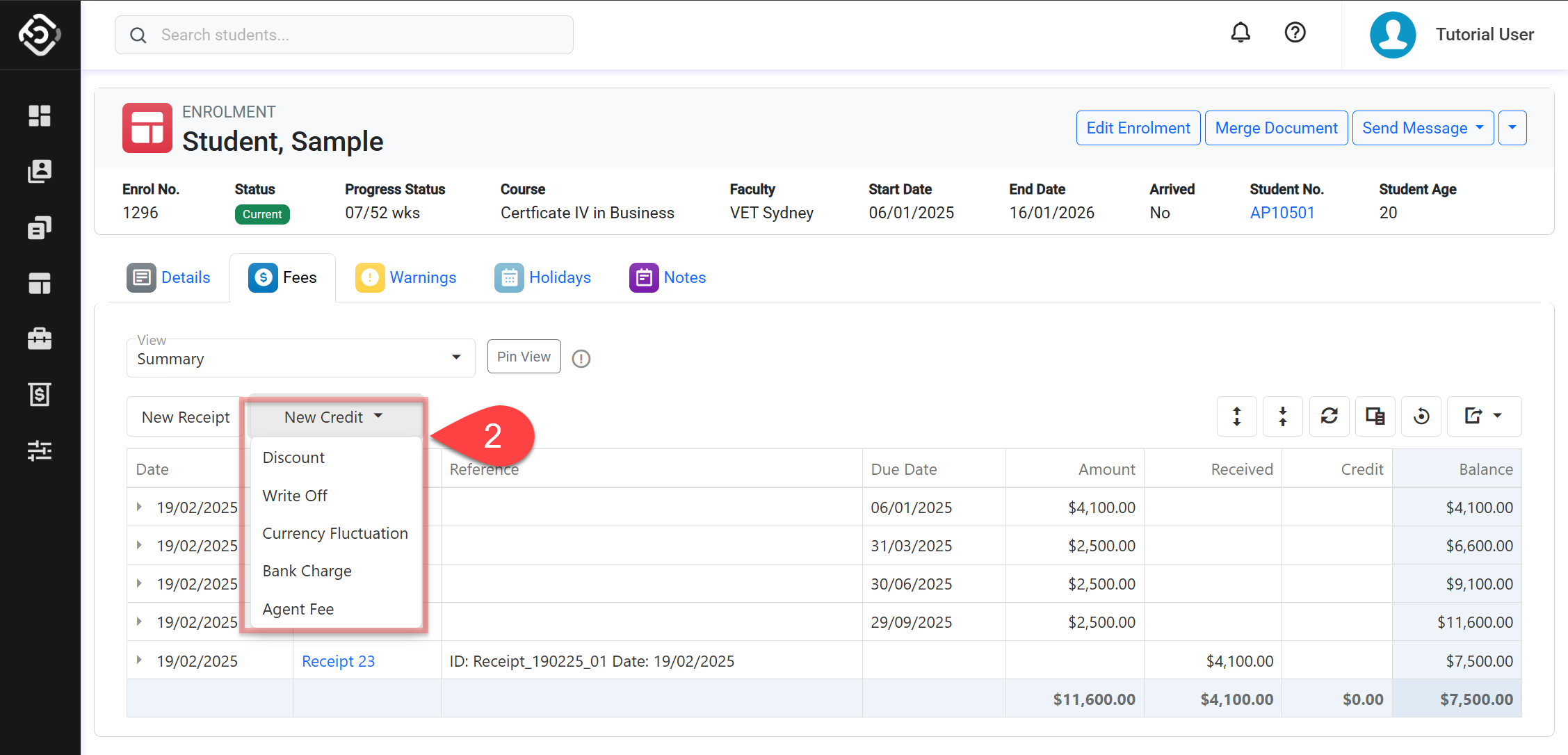Go to the Notes tab
Image resolution: width=1568 pixels, height=755 pixels.
point(668,277)
